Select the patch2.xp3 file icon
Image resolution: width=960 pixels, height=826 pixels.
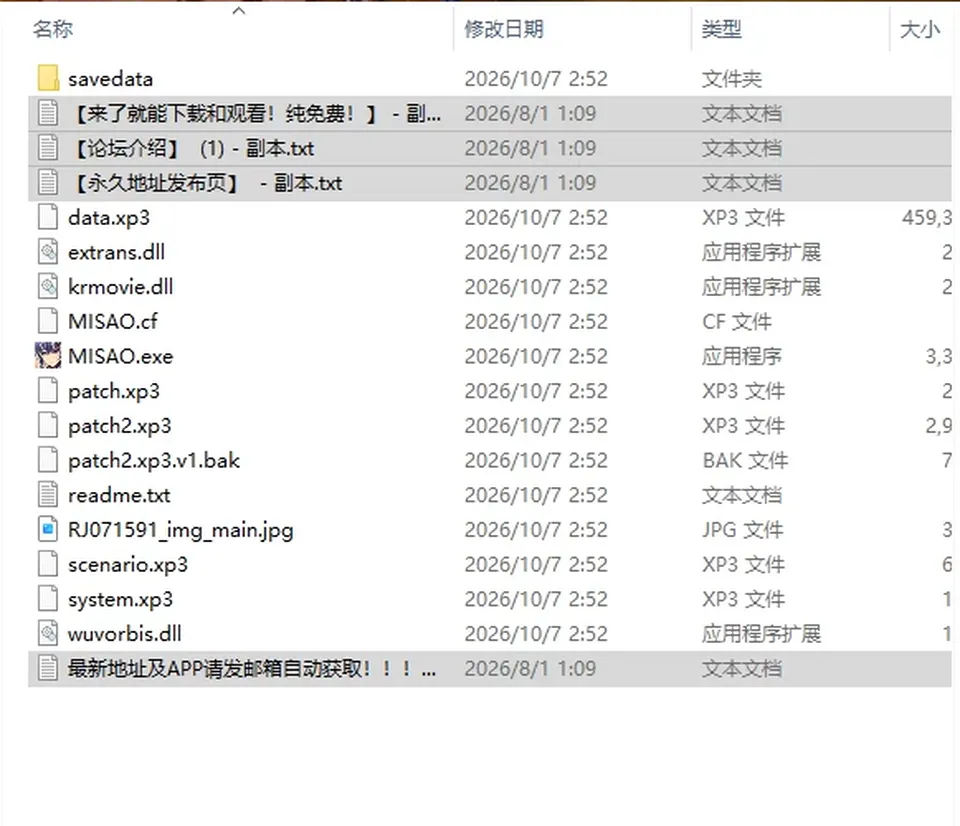point(48,426)
